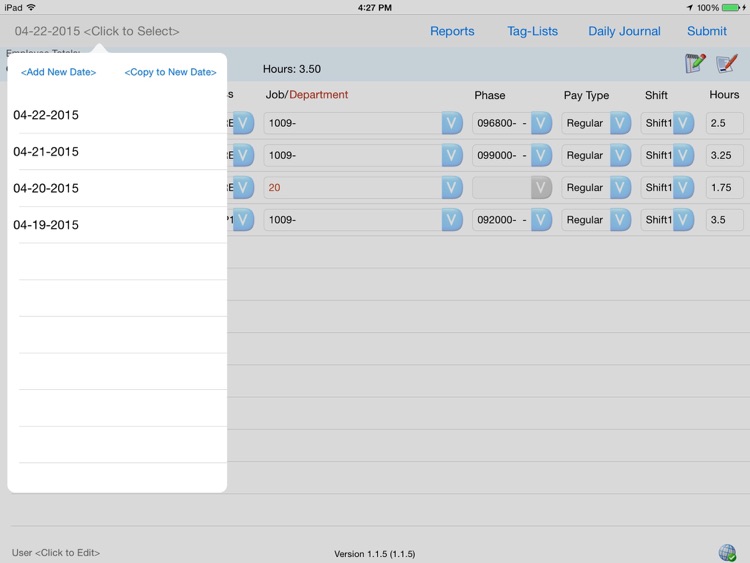Screen dimensions: 750x563
Task: Tap the Hours field showing 3.25
Action: point(725,155)
